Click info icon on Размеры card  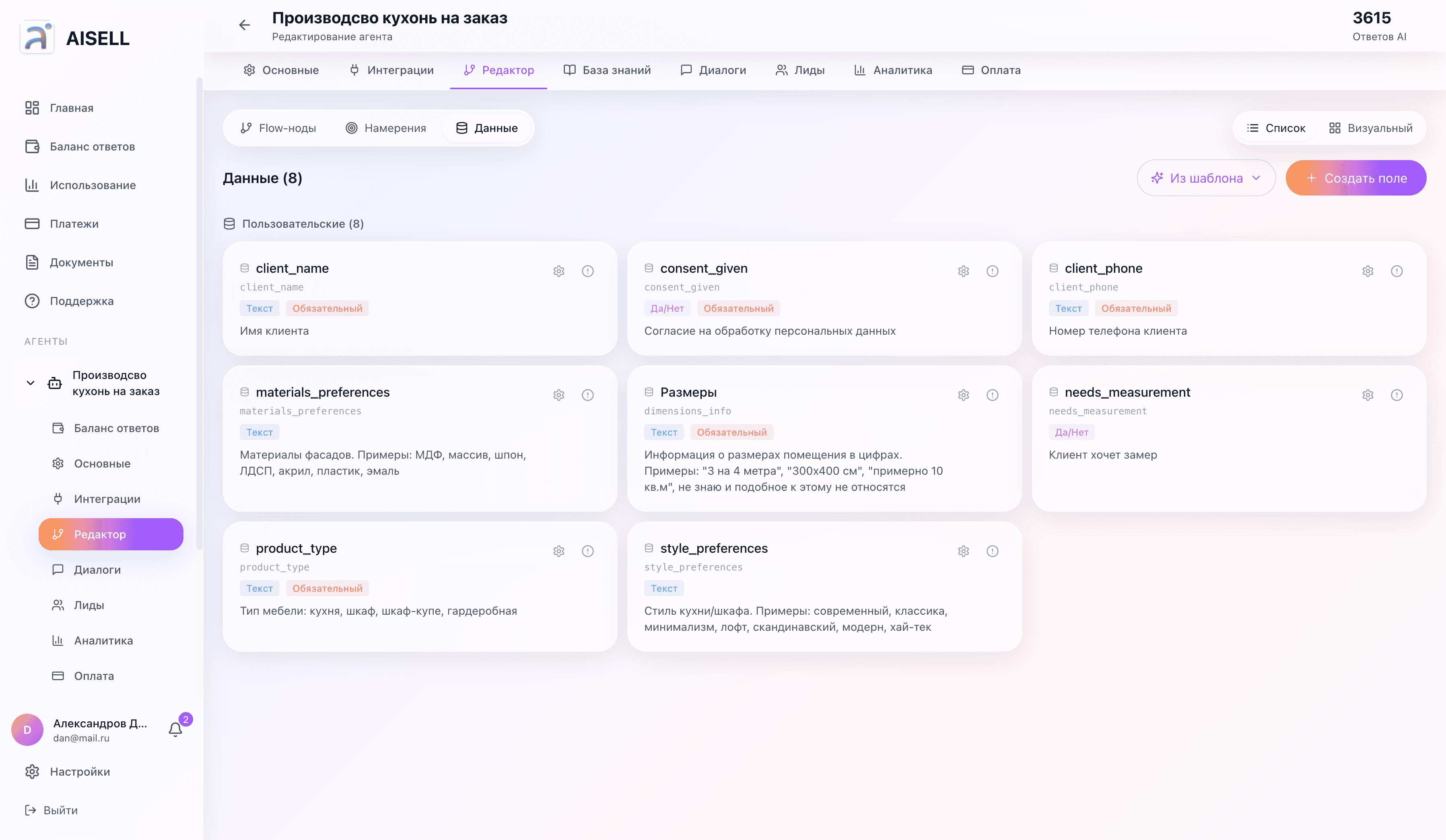pos(992,395)
